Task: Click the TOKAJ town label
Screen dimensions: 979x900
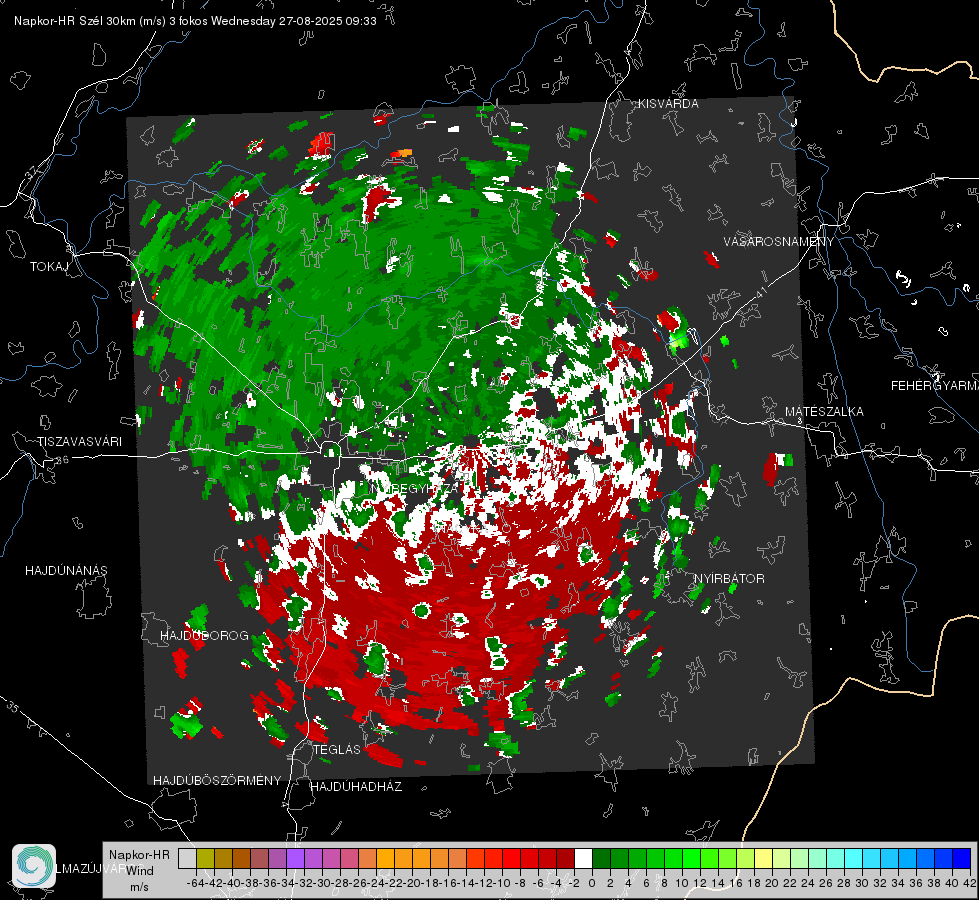Action: tap(49, 267)
